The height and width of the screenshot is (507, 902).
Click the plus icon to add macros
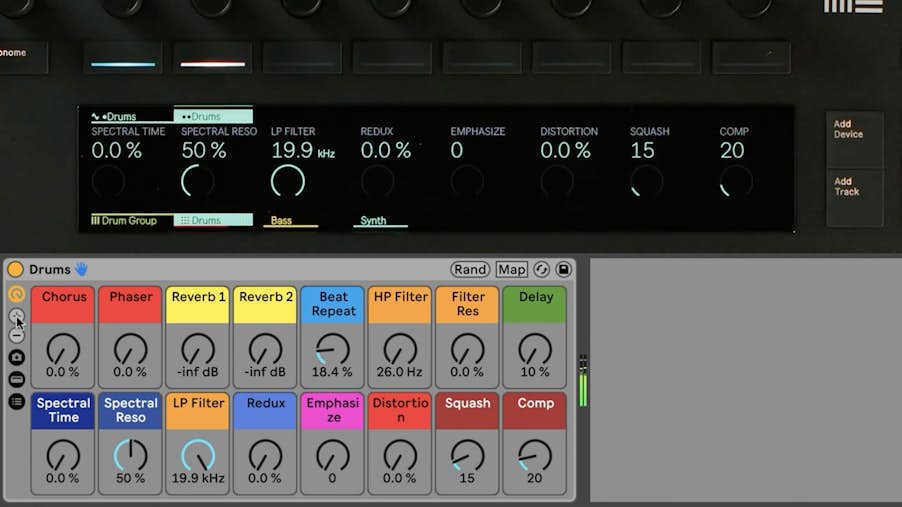[x=16, y=316]
